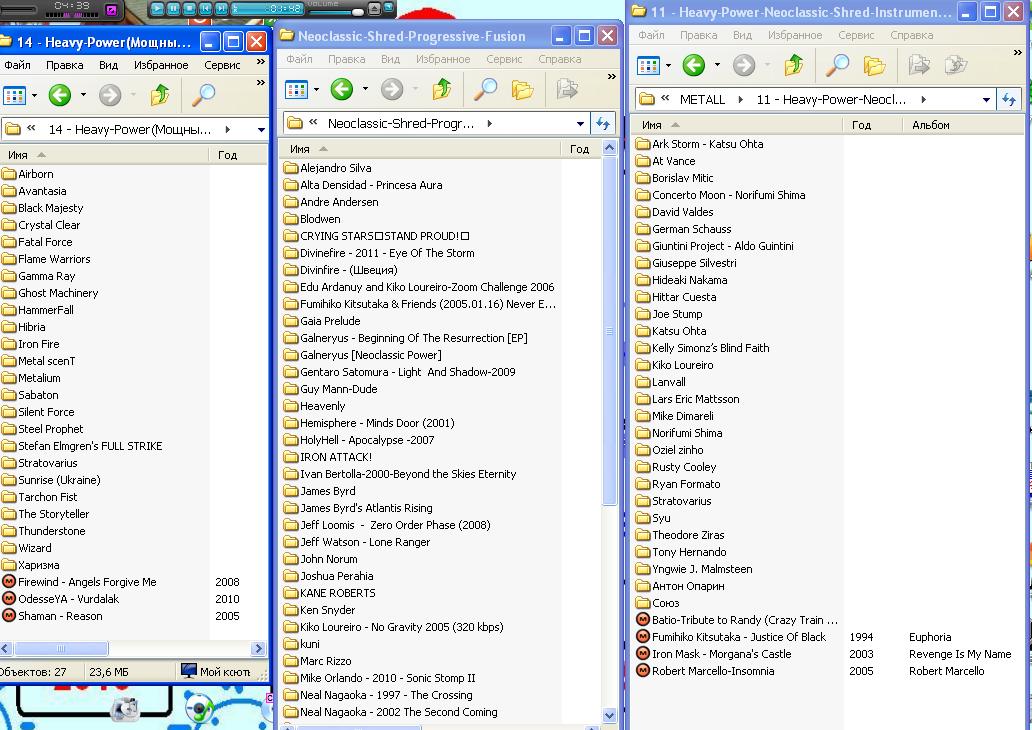Viewport: 1032px width, 730px height.
Task: Select the IRON ATTACK! folder
Action: pyautogui.click(x=328, y=457)
